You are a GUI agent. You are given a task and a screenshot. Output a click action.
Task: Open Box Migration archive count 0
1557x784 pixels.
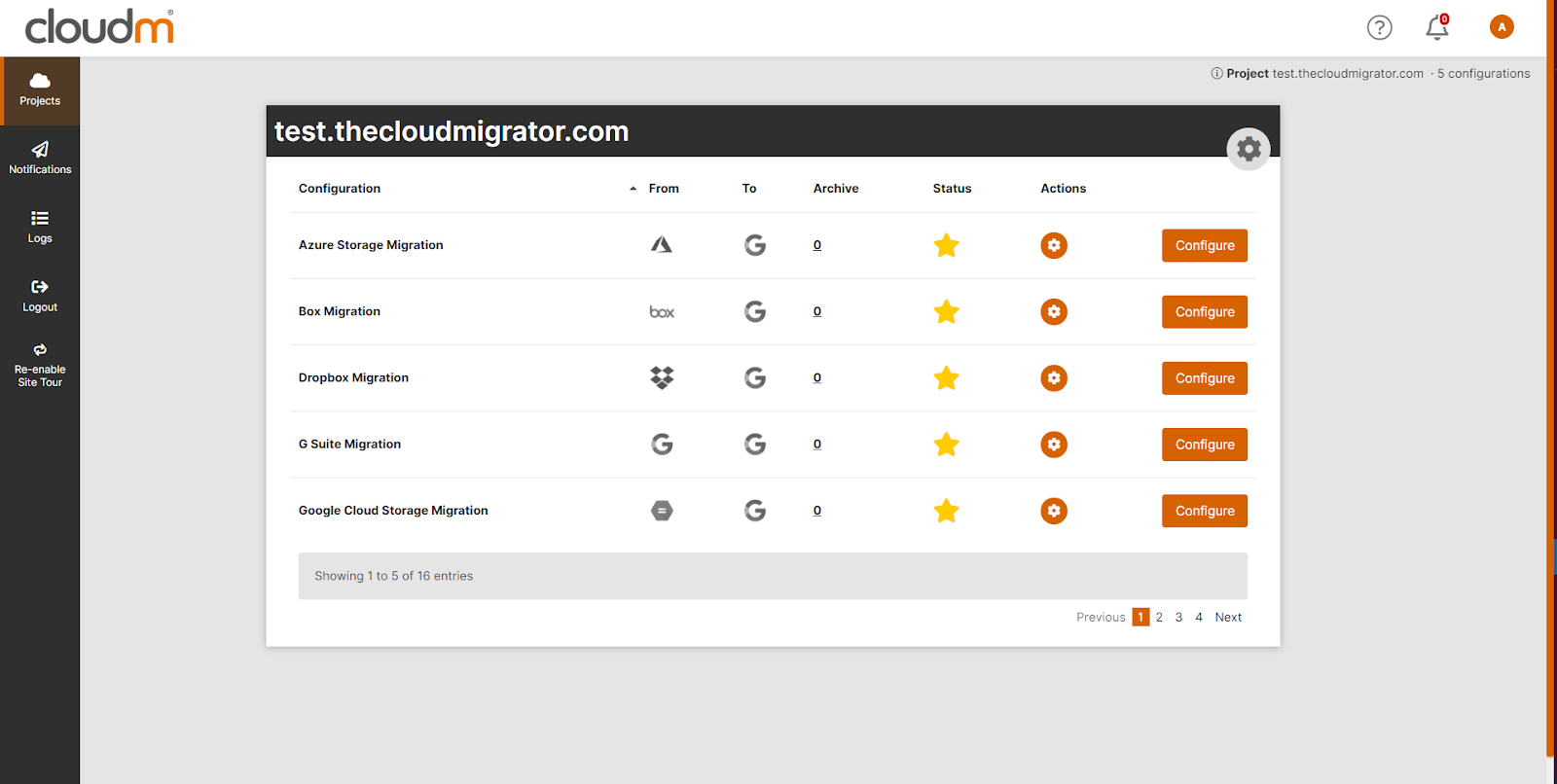click(817, 311)
